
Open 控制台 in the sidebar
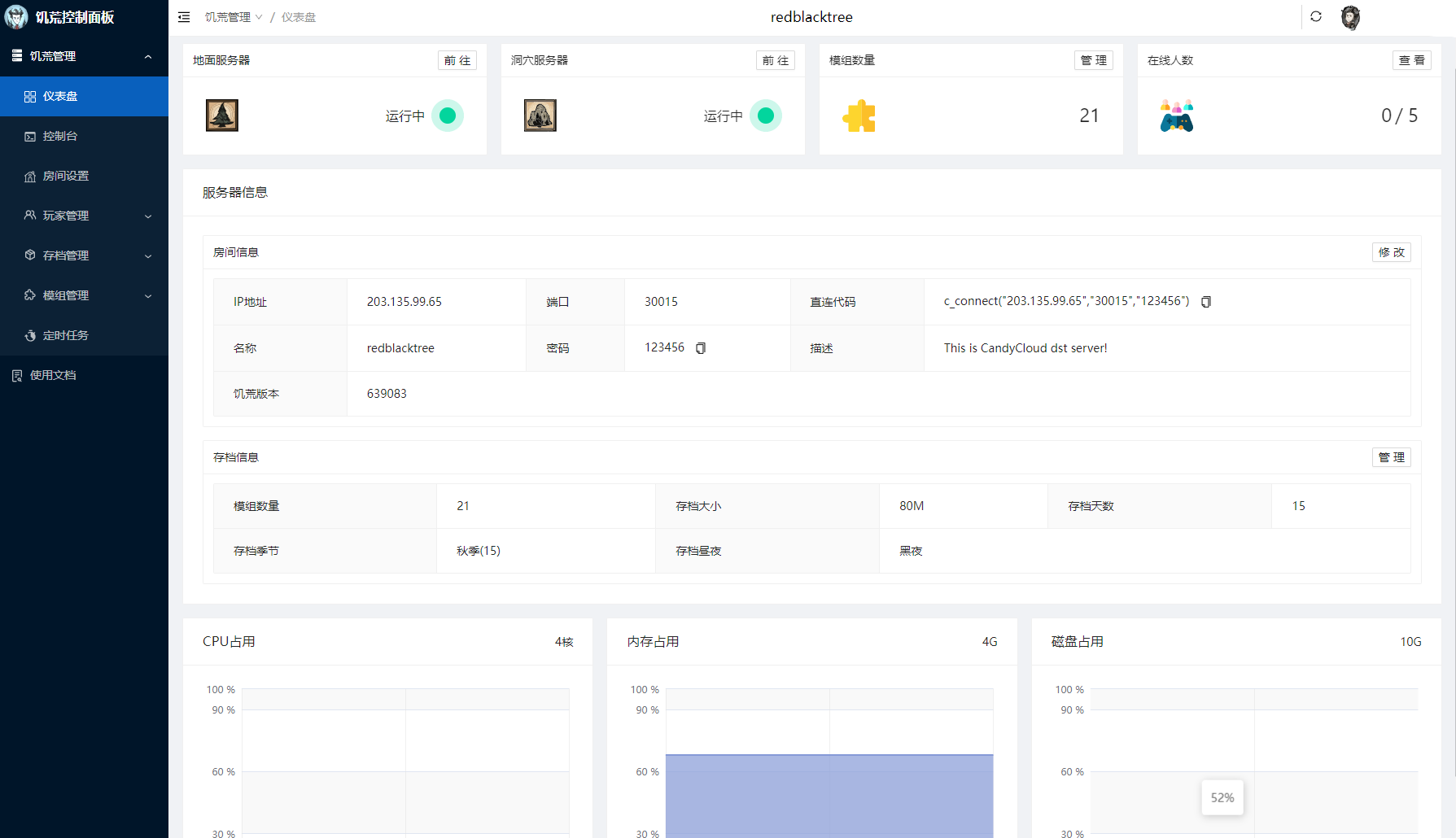(60, 136)
